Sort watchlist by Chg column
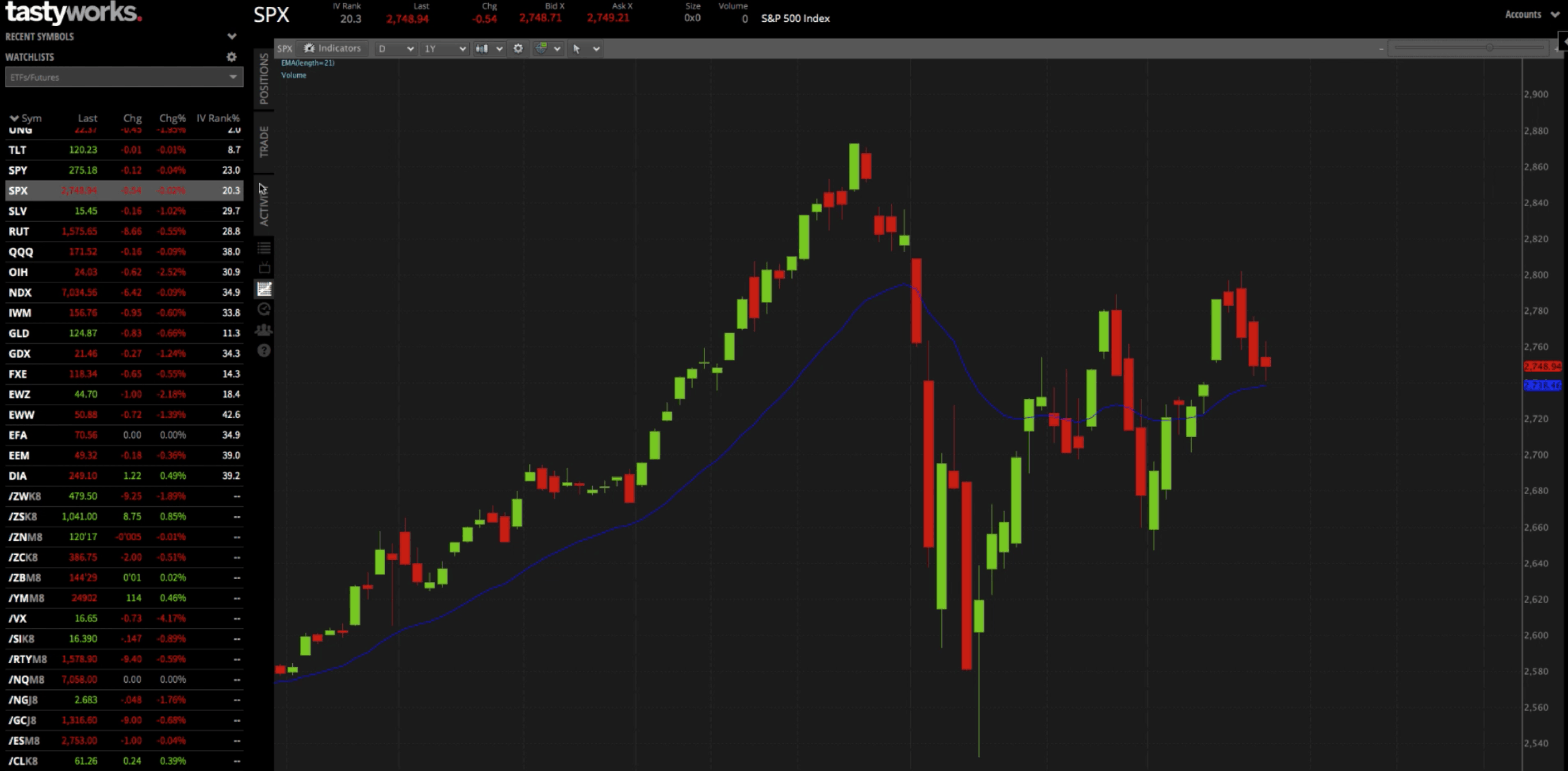This screenshot has height=771, width=1568. click(x=132, y=118)
